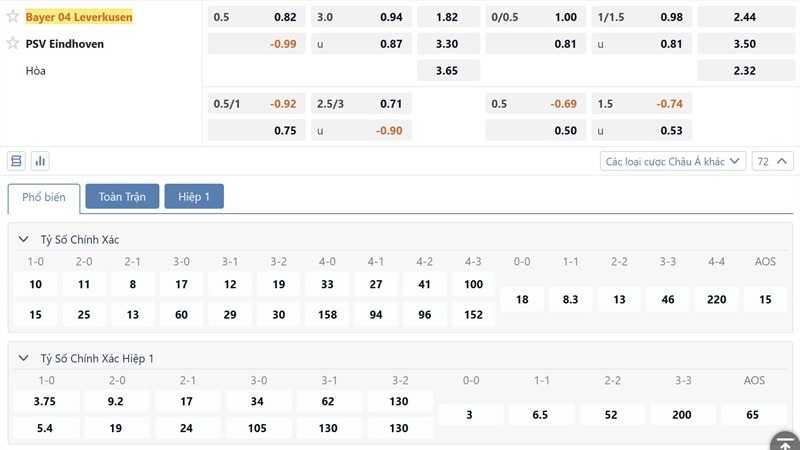
Task: Bet first-half draw at 2.32
Action: tap(746, 70)
